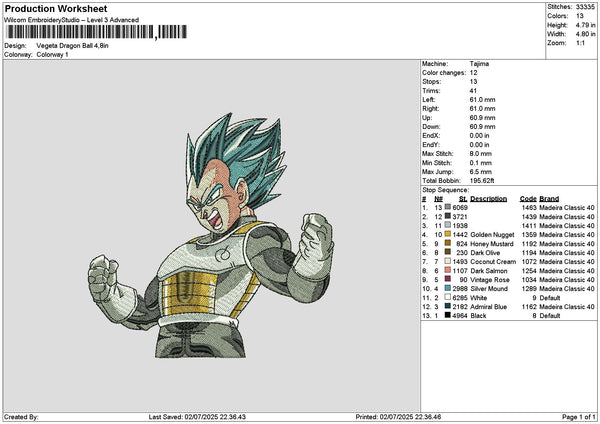The image size is (600, 424).
Task: Click the Height value '4.79 in'
Action: (x=585, y=25)
